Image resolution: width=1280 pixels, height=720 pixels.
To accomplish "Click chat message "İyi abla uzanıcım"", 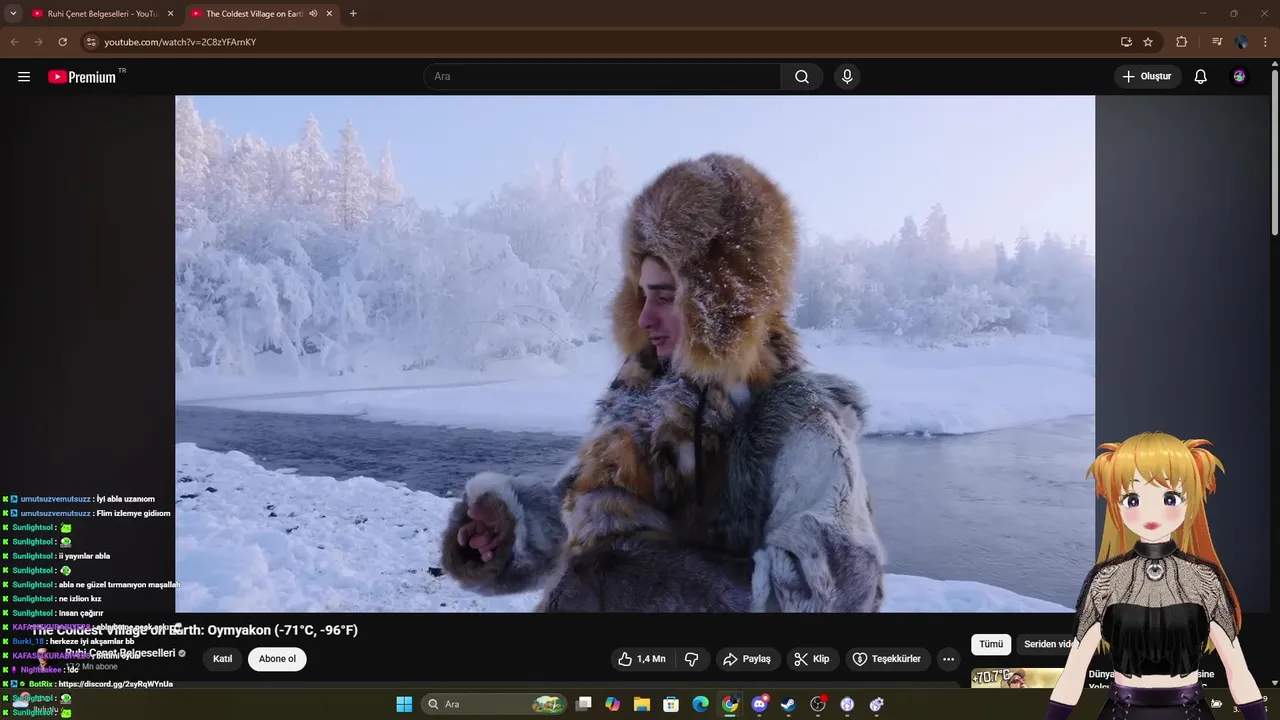I will [x=125, y=499].
